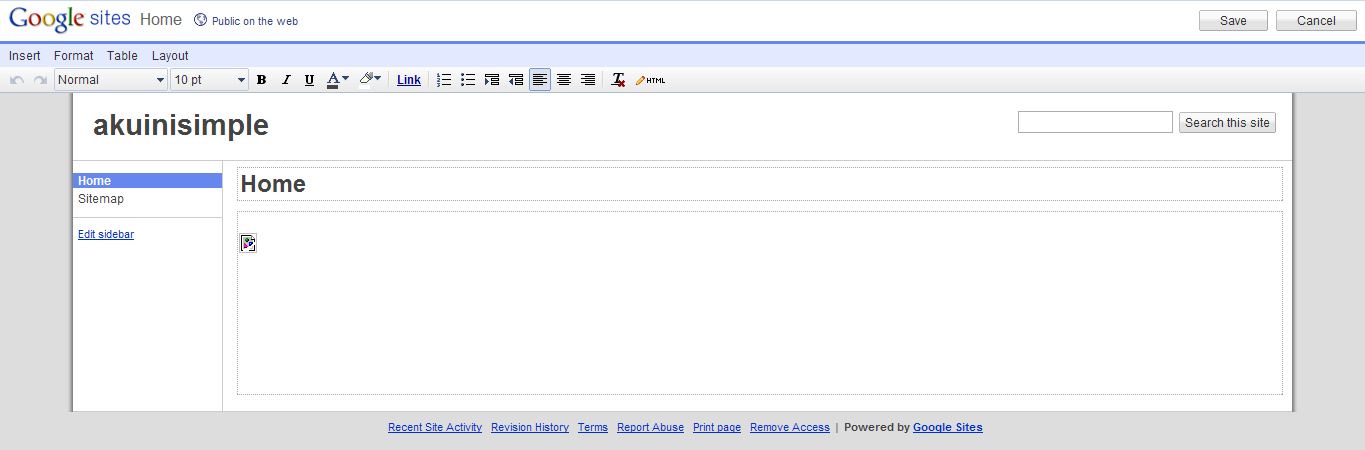Align text center
This screenshot has width=1365, height=450.
click(564, 80)
